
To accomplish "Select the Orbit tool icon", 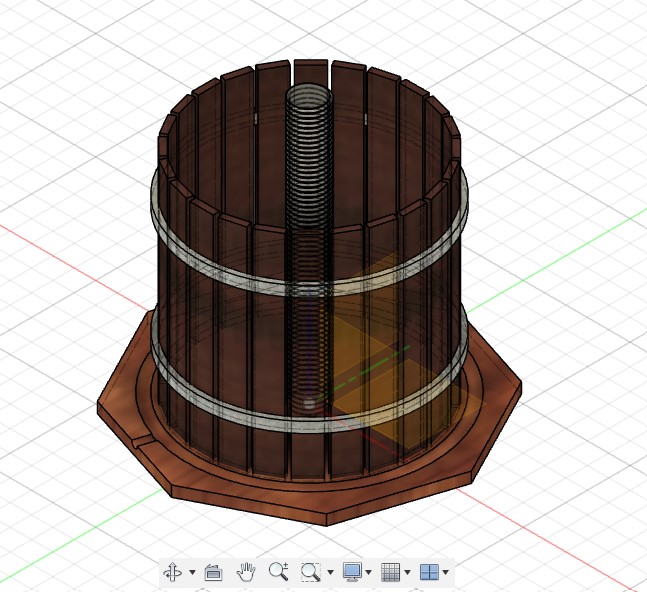I will (172, 572).
